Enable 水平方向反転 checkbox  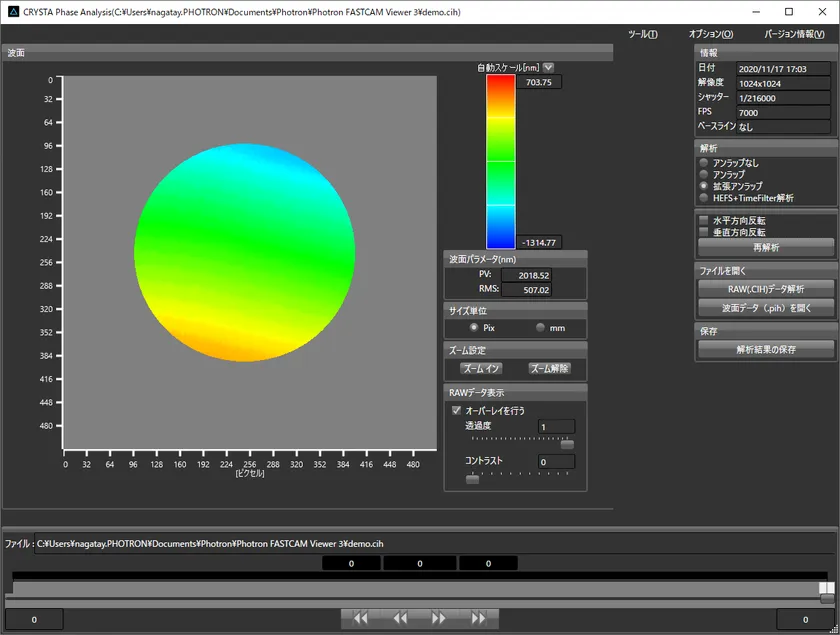pyautogui.click(x=704, y=220)
